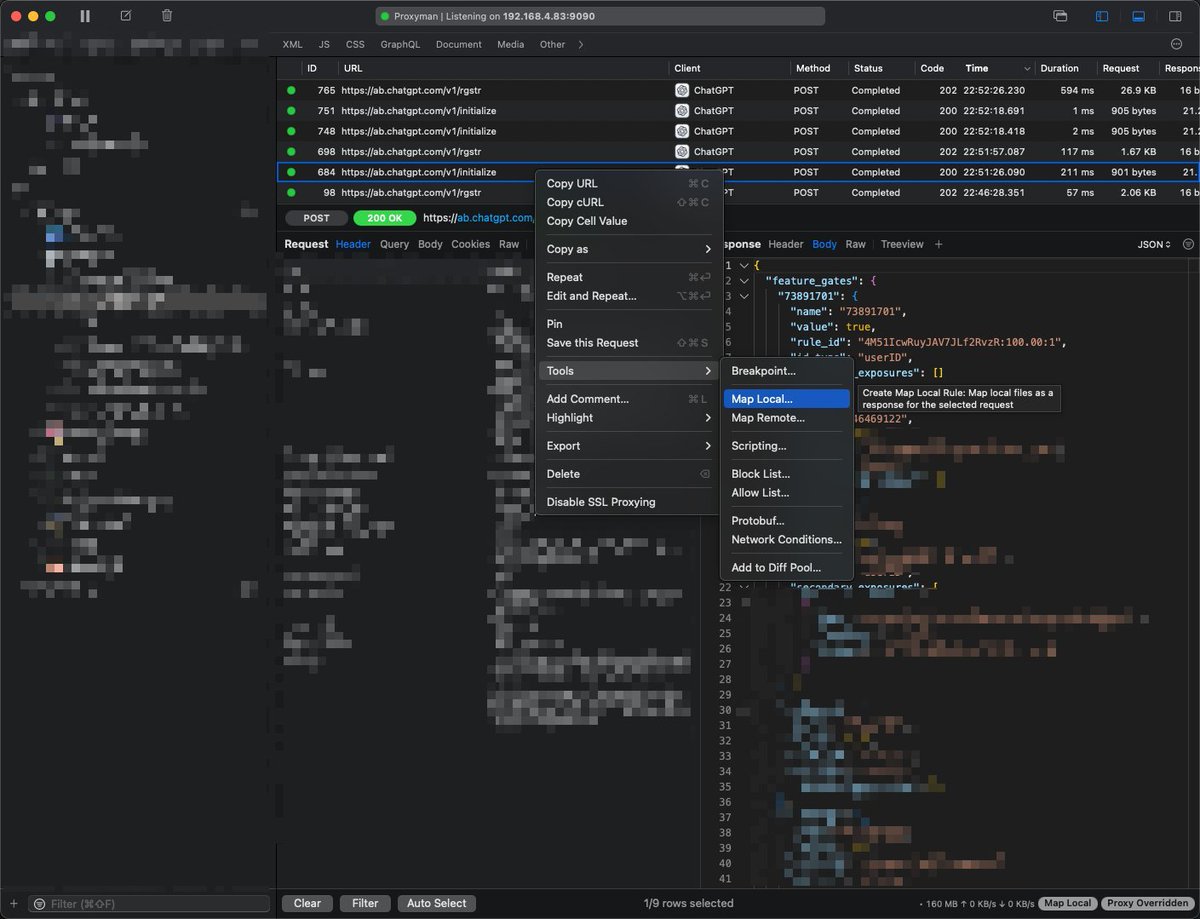Focus the sidebar Filter search field
Image resolution: width=1200 pixels, height=919 pixels.
(x=150, y=904)
